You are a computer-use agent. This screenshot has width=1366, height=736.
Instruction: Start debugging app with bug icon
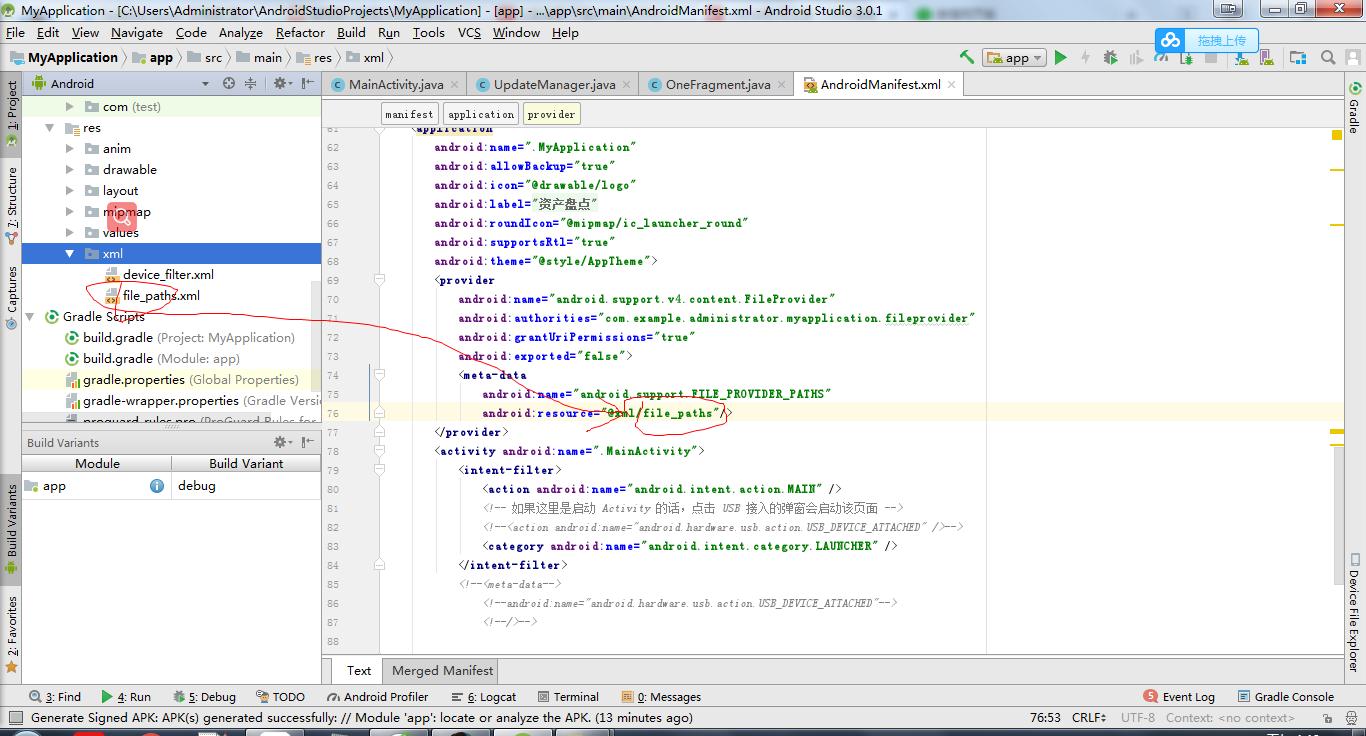[1110, 58]
